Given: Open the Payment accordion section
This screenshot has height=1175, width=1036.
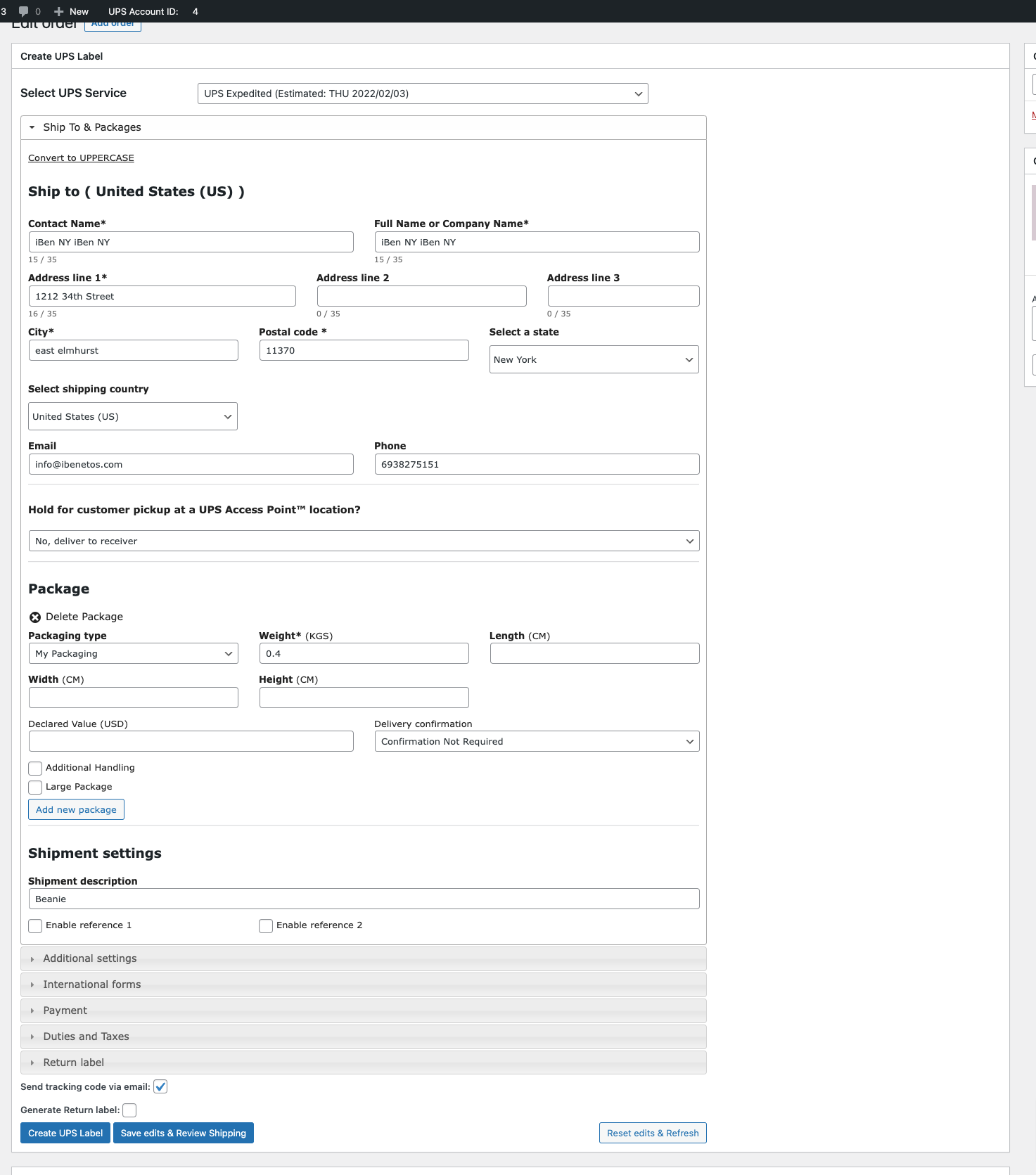Looking at the screenshot, I should 65,1011.
